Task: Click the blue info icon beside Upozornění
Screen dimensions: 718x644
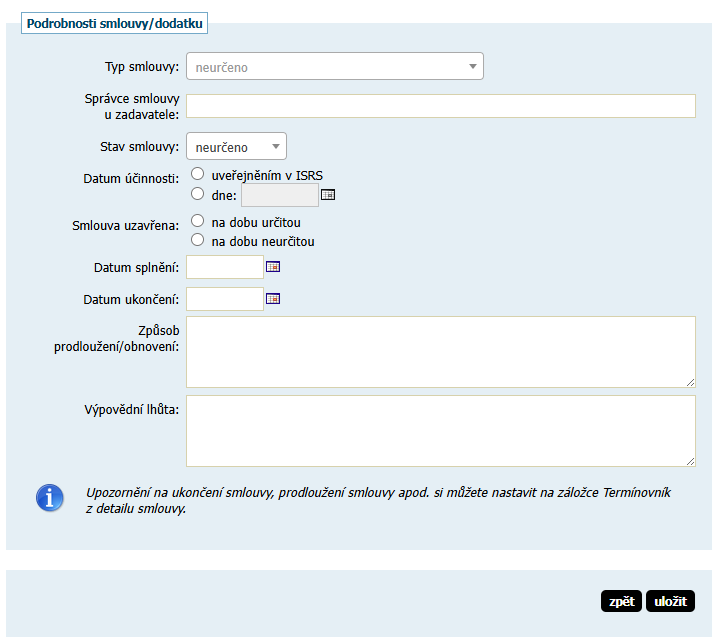Action: tap(50, 497)
